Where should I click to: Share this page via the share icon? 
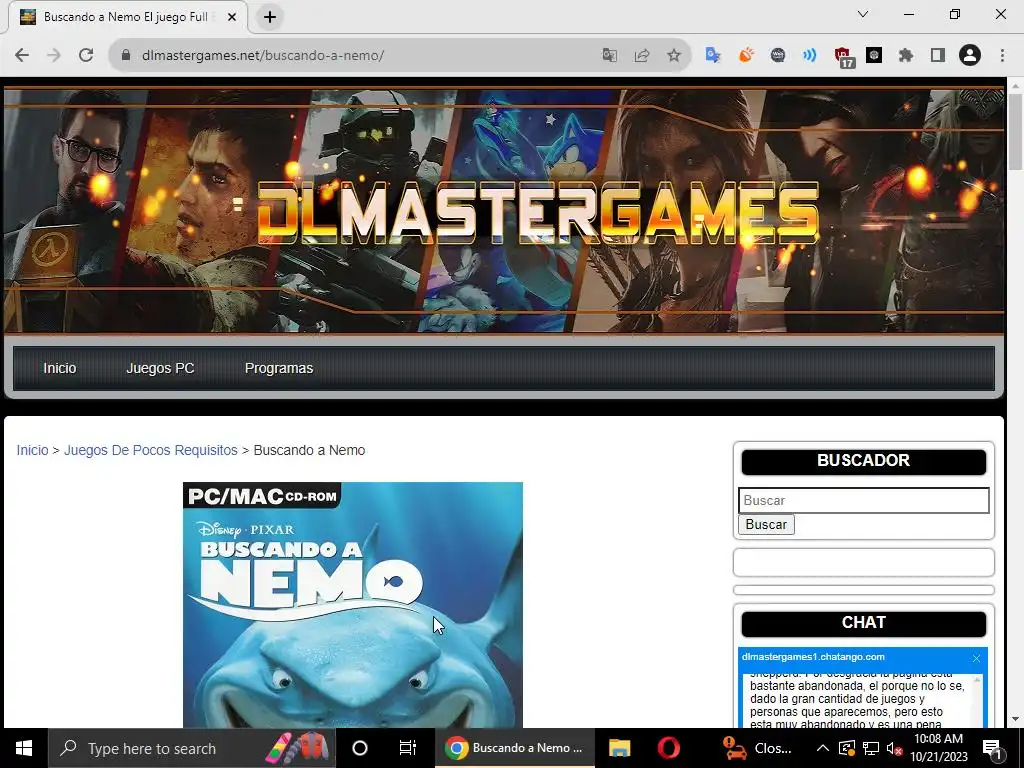tap(642, 56)
